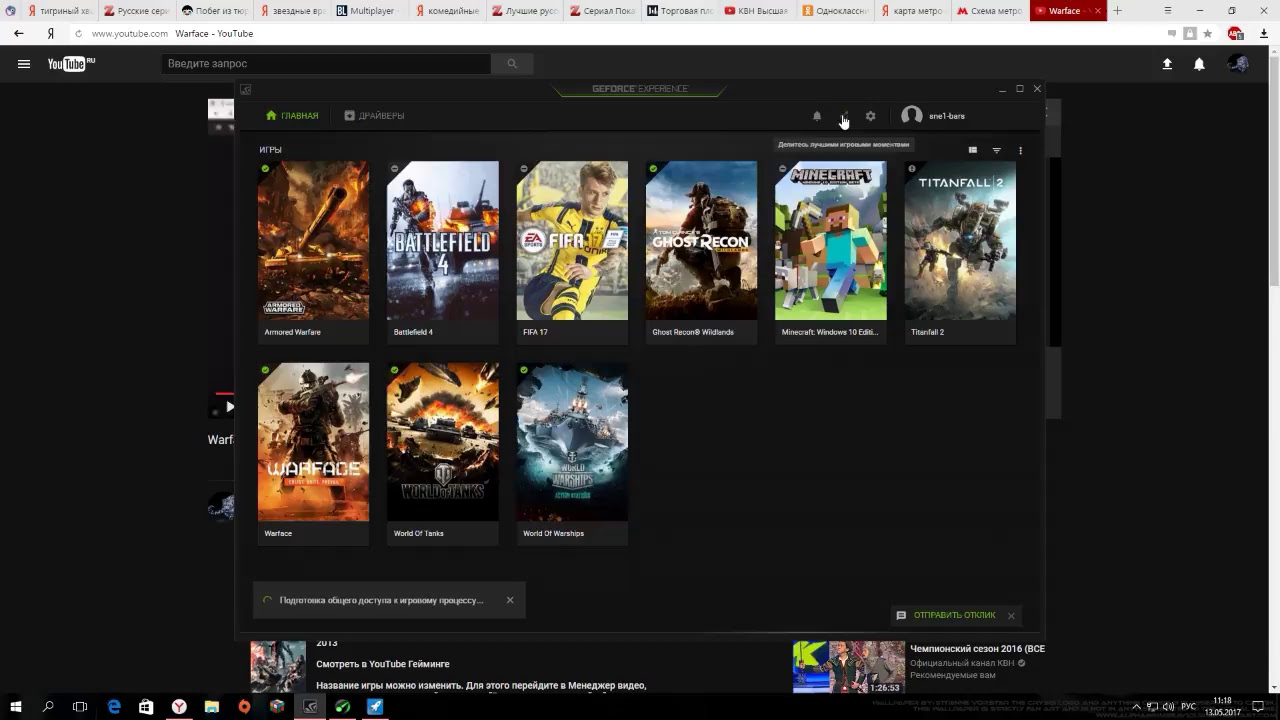Select the Titanfall 2 cover

click(x=960, y=241)
